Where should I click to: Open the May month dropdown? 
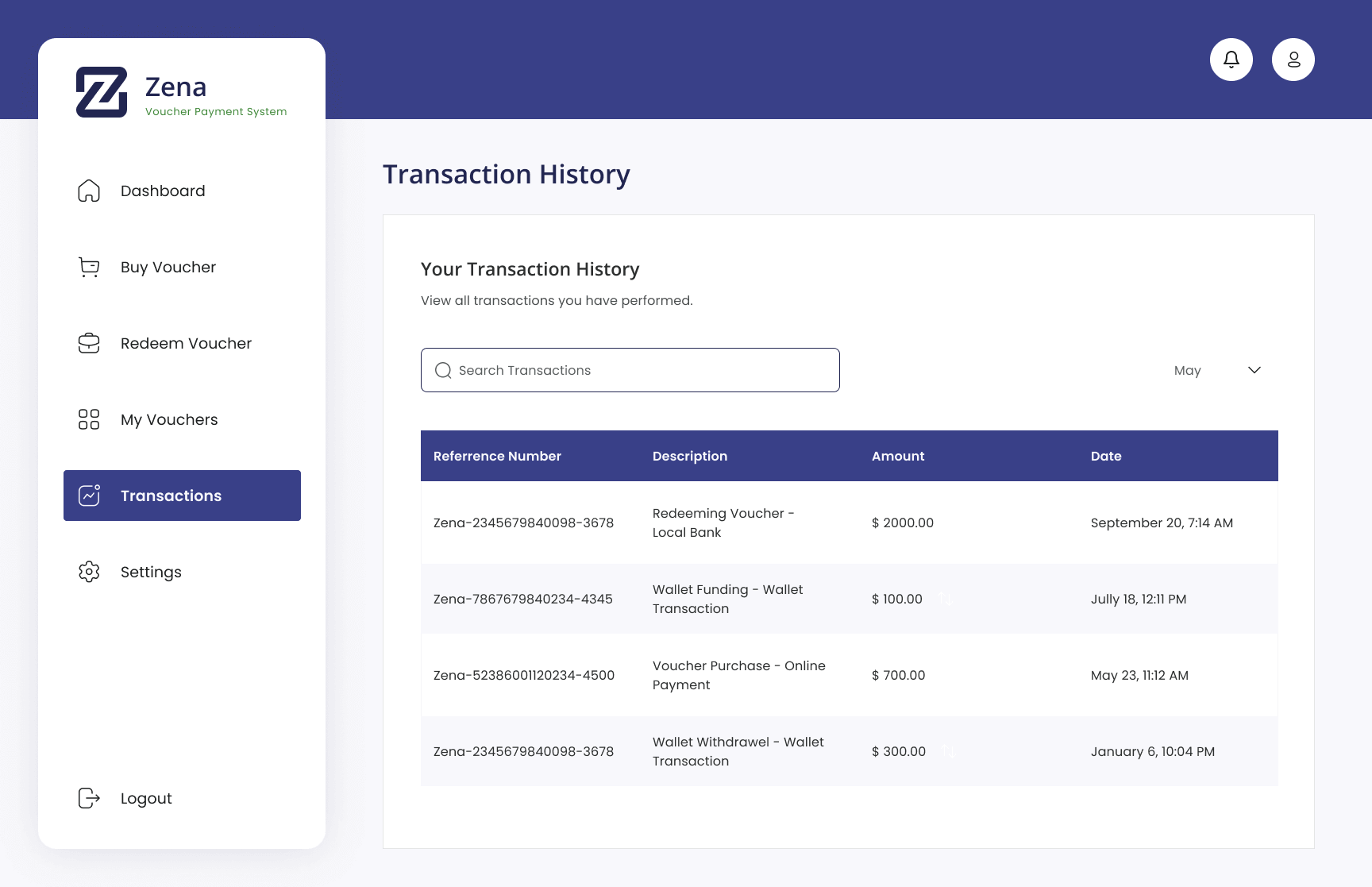coord(1217,370)
